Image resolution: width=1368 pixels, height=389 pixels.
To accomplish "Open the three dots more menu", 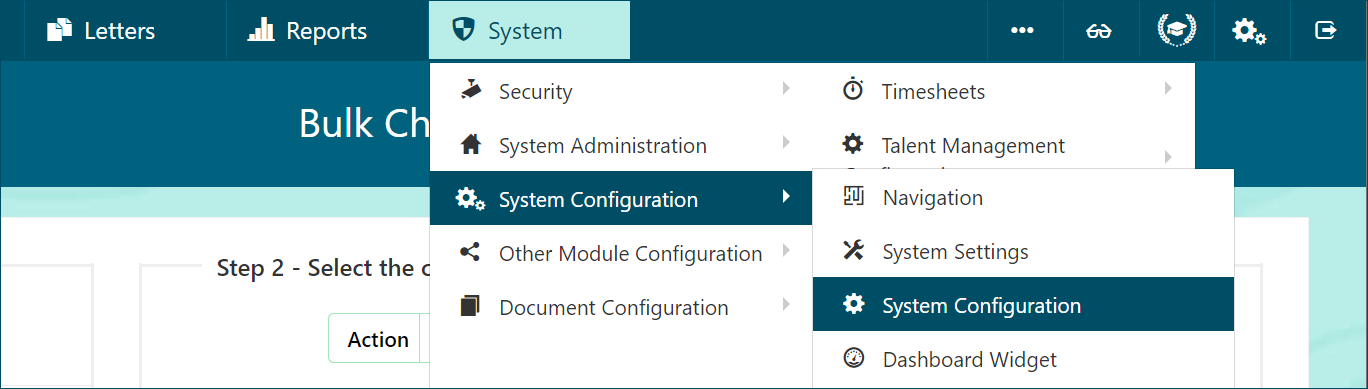I will coord(1022,31).
